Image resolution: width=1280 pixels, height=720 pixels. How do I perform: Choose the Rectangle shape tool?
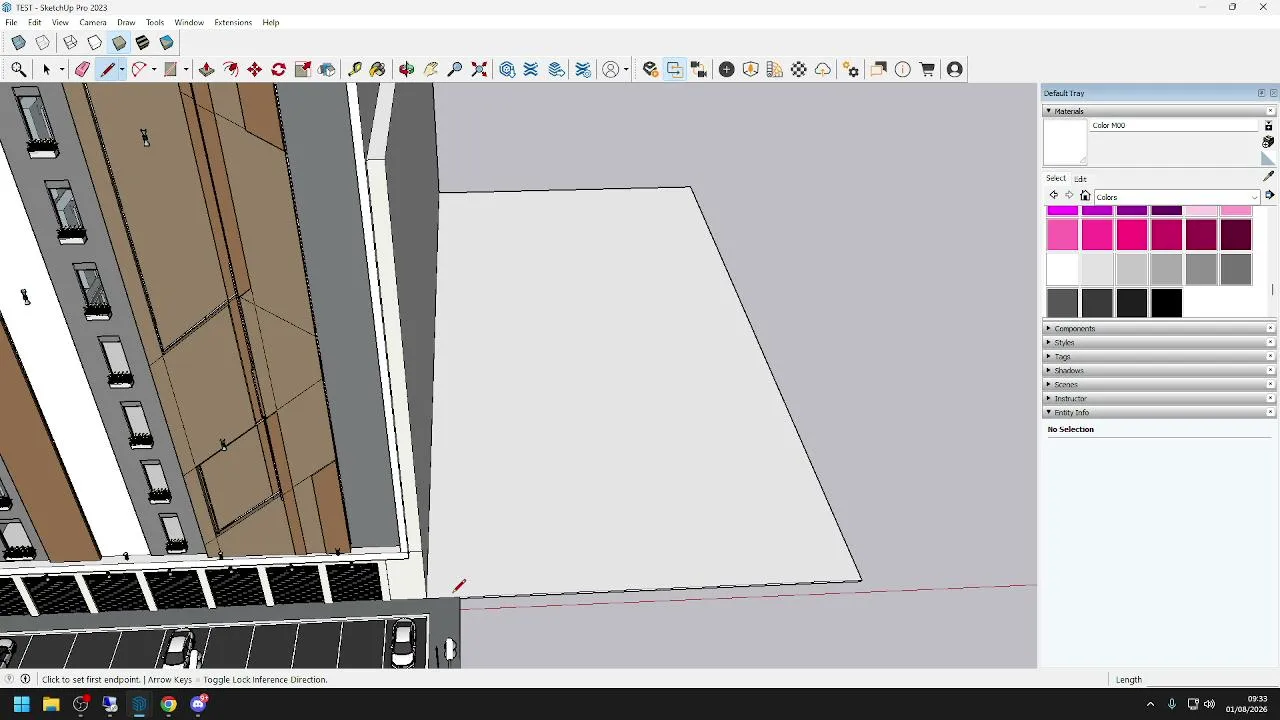click(x=171, y=69)
